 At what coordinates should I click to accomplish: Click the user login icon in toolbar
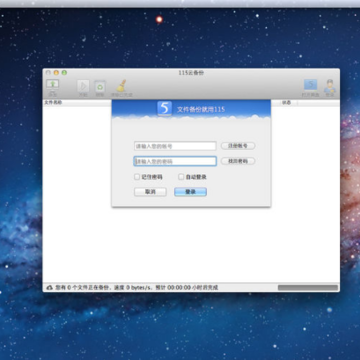pyautogui.click(x=330, y=86)
